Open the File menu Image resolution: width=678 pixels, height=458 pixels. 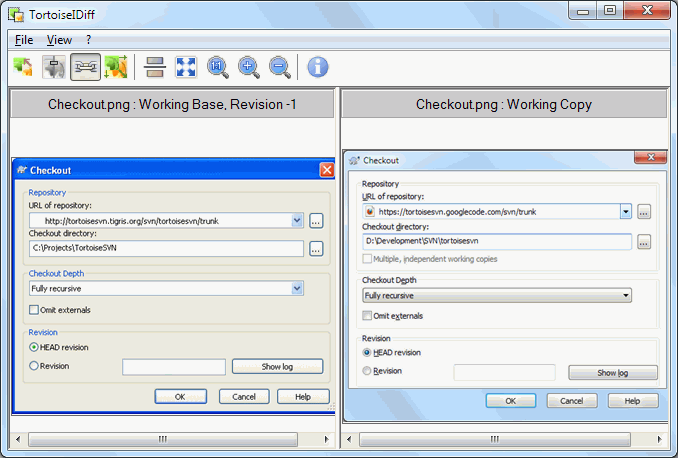24,40
